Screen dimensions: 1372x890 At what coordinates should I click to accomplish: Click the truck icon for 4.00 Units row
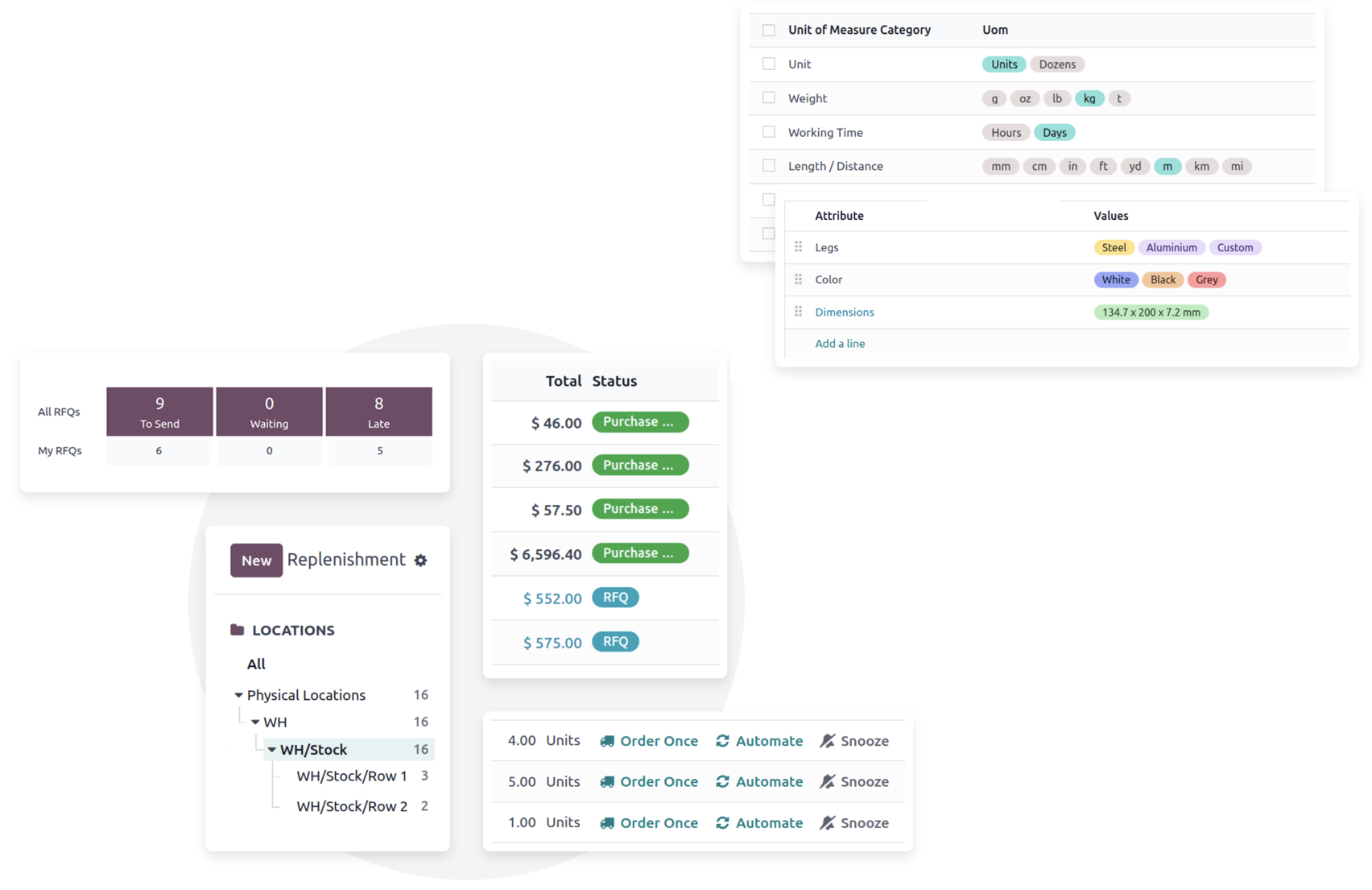pos(607,741)
